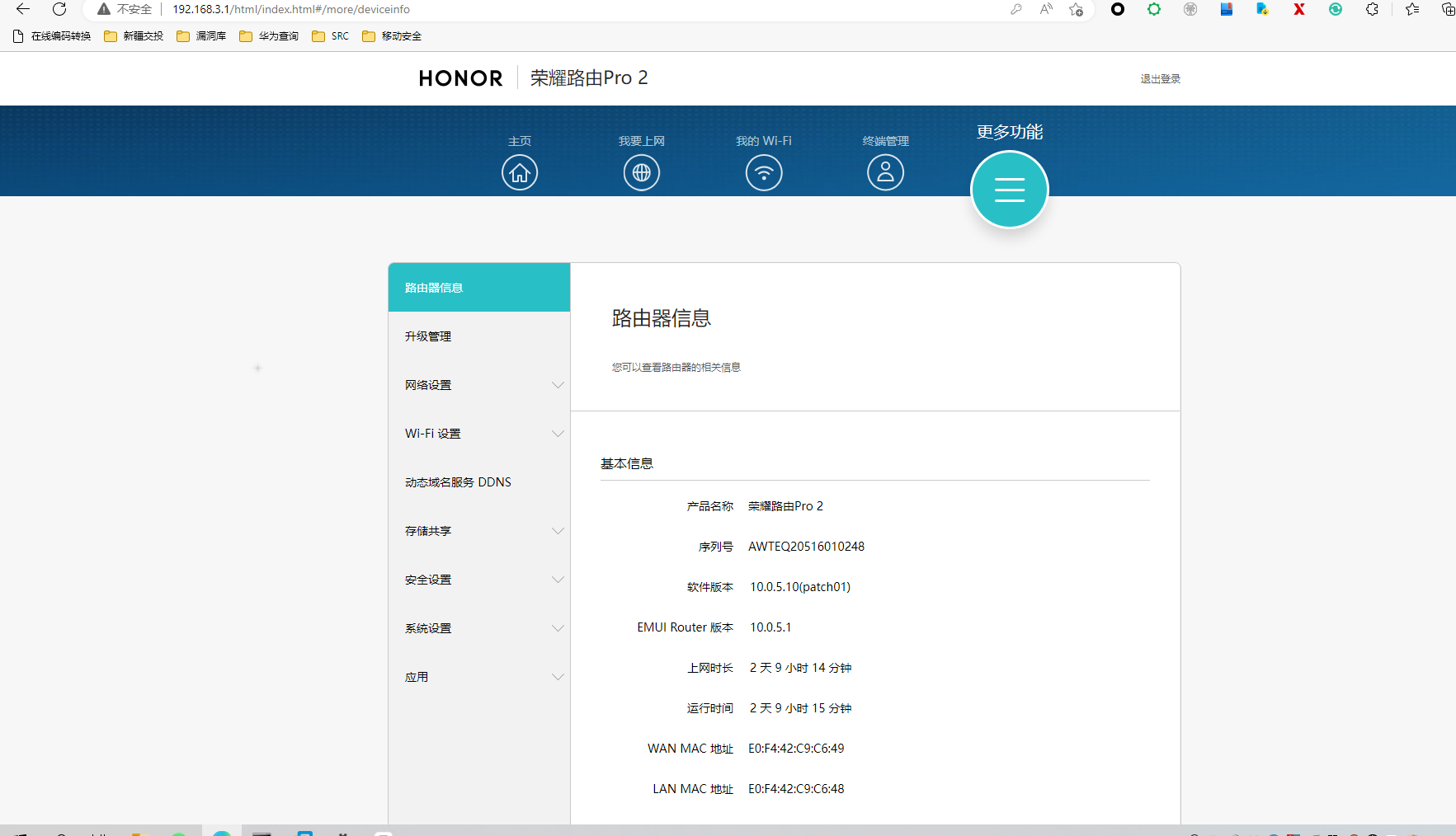Click the 不安全 warning icon
Image resolution: width=1456 pixels, height=836 pixels.
(x=104, y=9)
